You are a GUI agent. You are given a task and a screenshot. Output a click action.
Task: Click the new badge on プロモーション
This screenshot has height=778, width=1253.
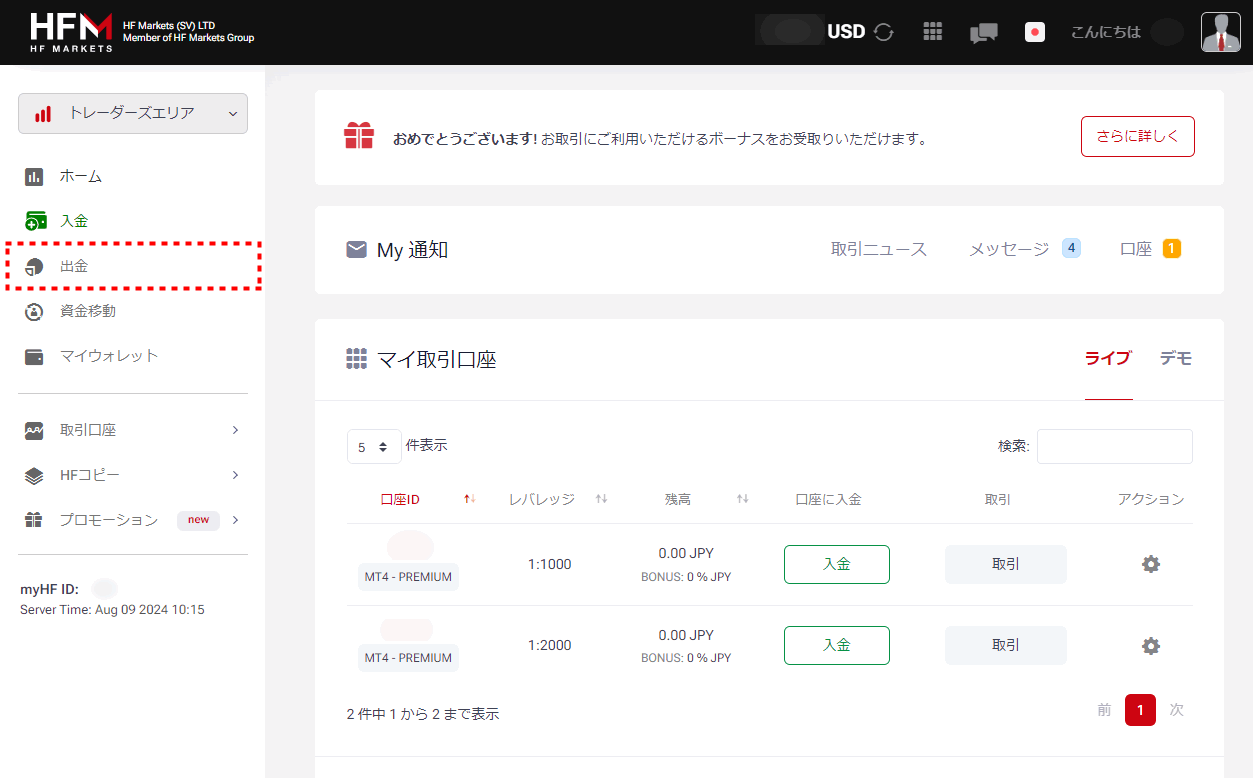pyautogui.click(x=198, y=520)
